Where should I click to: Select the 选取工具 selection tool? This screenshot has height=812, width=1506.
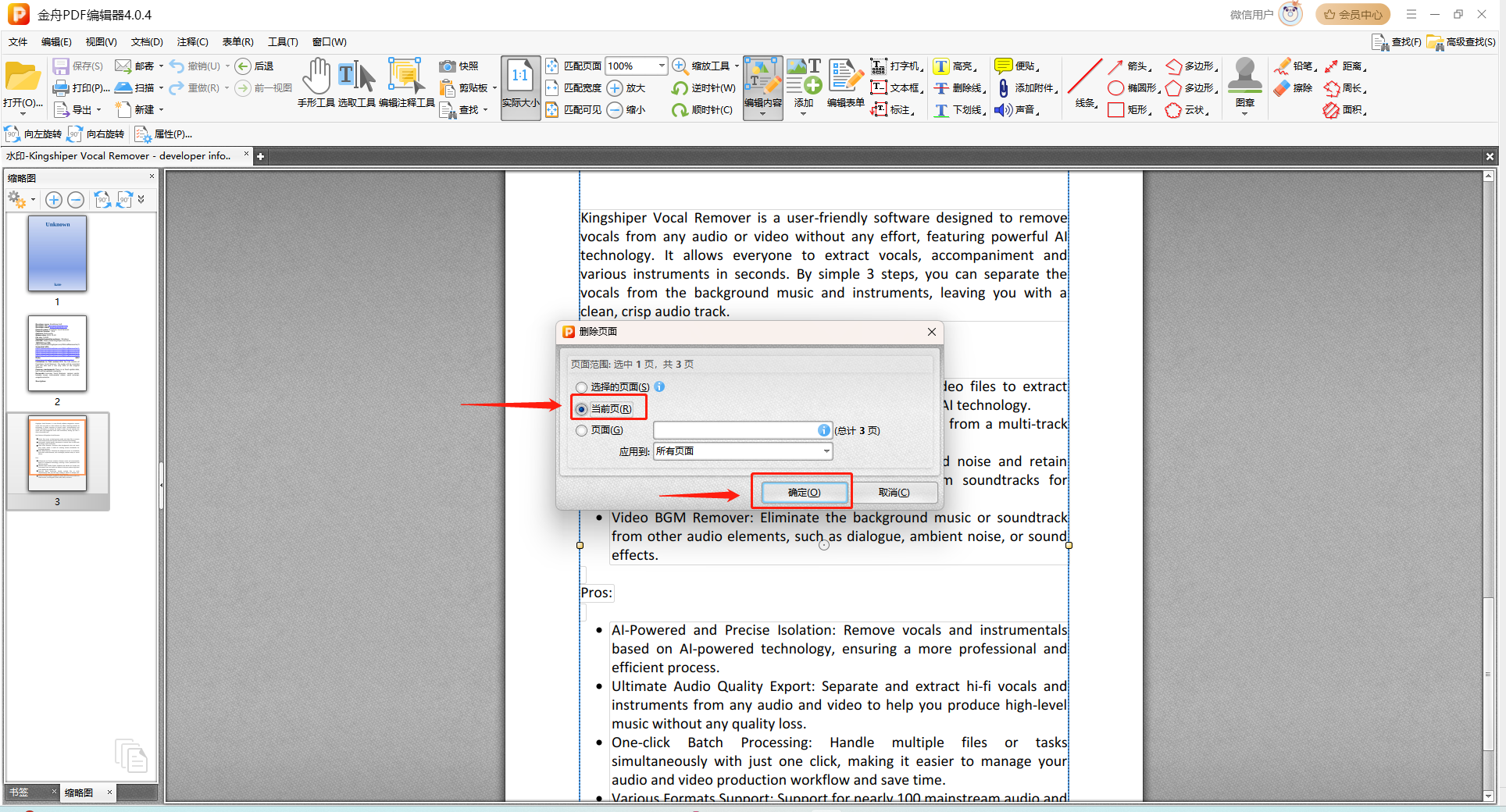click(x=357, y=84)
